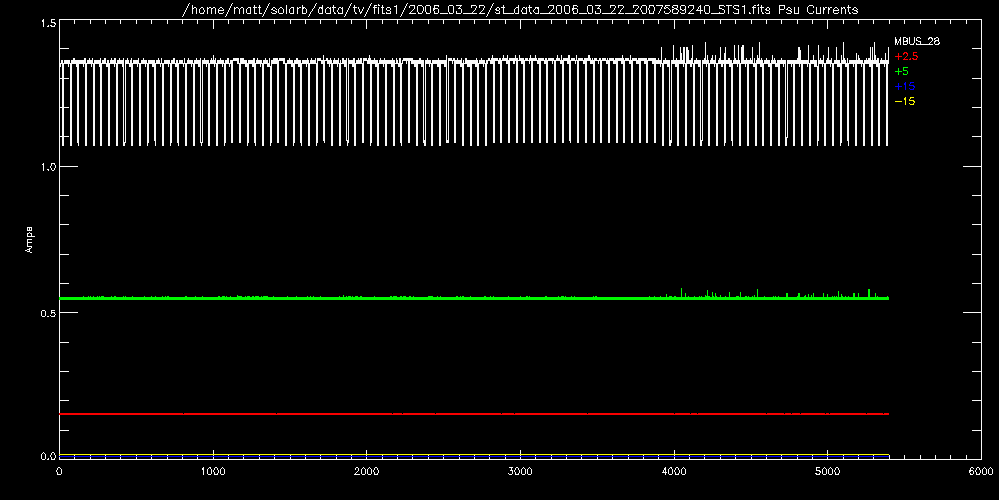This screenshot has width=999, height=500.
Task: Select the blue +15 legend entry
Action: coord(904,87)
